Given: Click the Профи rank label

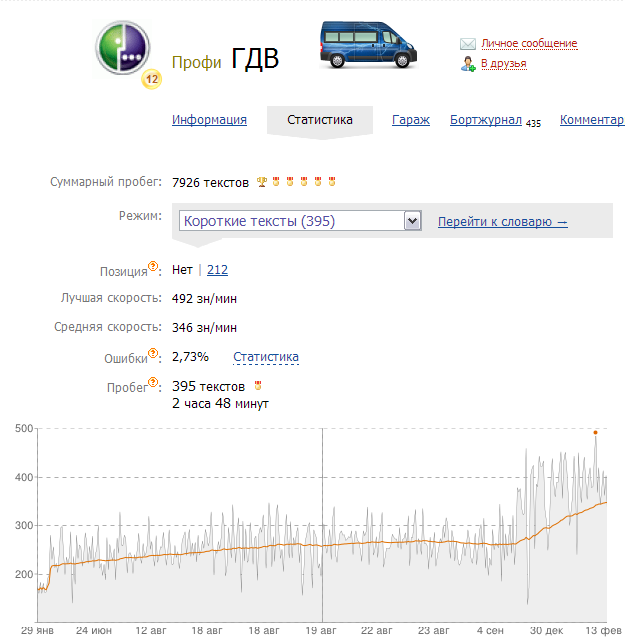Looking at the screenshot, I should coord(196,62).
